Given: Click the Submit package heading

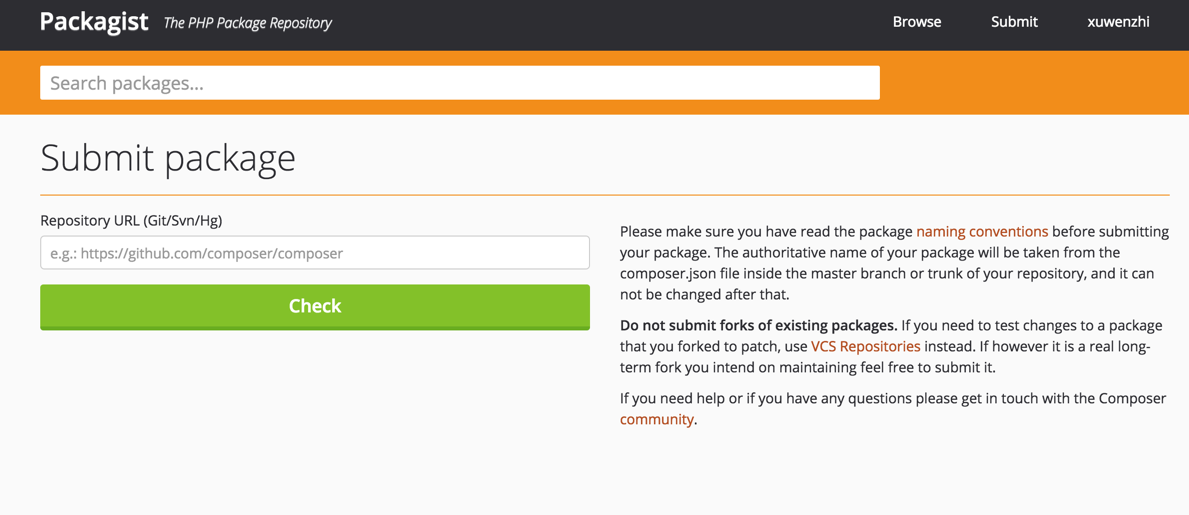Looking at the screenshot, I should [x=168, y=159].
